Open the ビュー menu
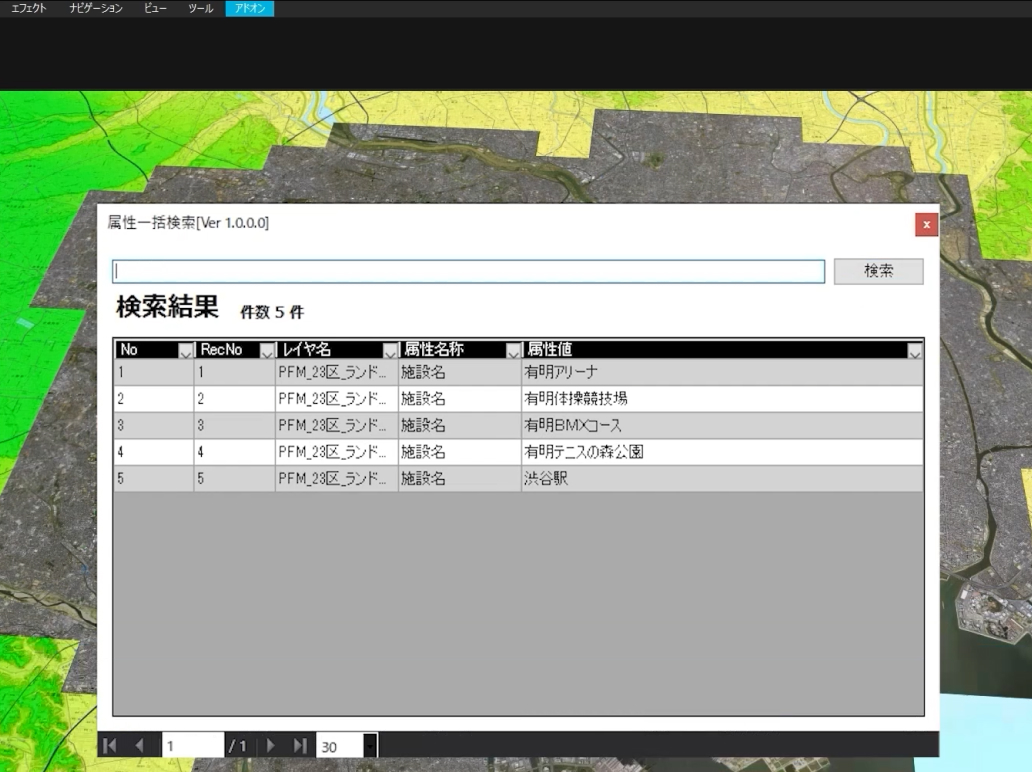Image resolution: width=1032 pixels, height=772 pixels. [x=157, y=7]
